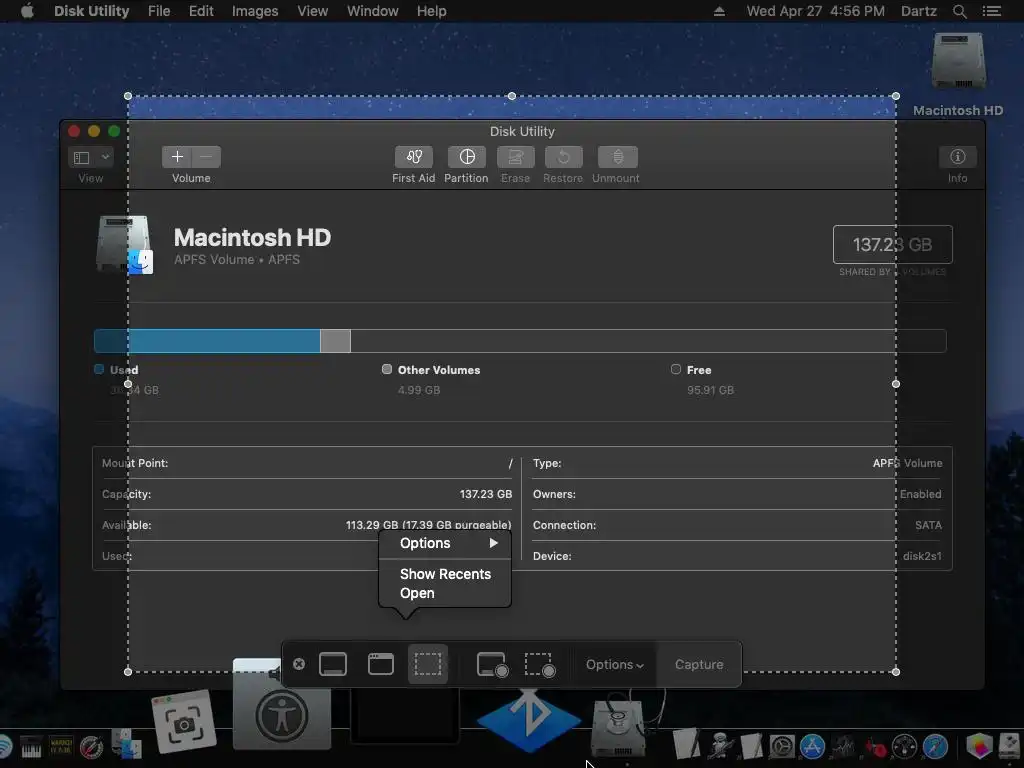
Task: Open Notification Center list icon
Action: click(991, 11)
